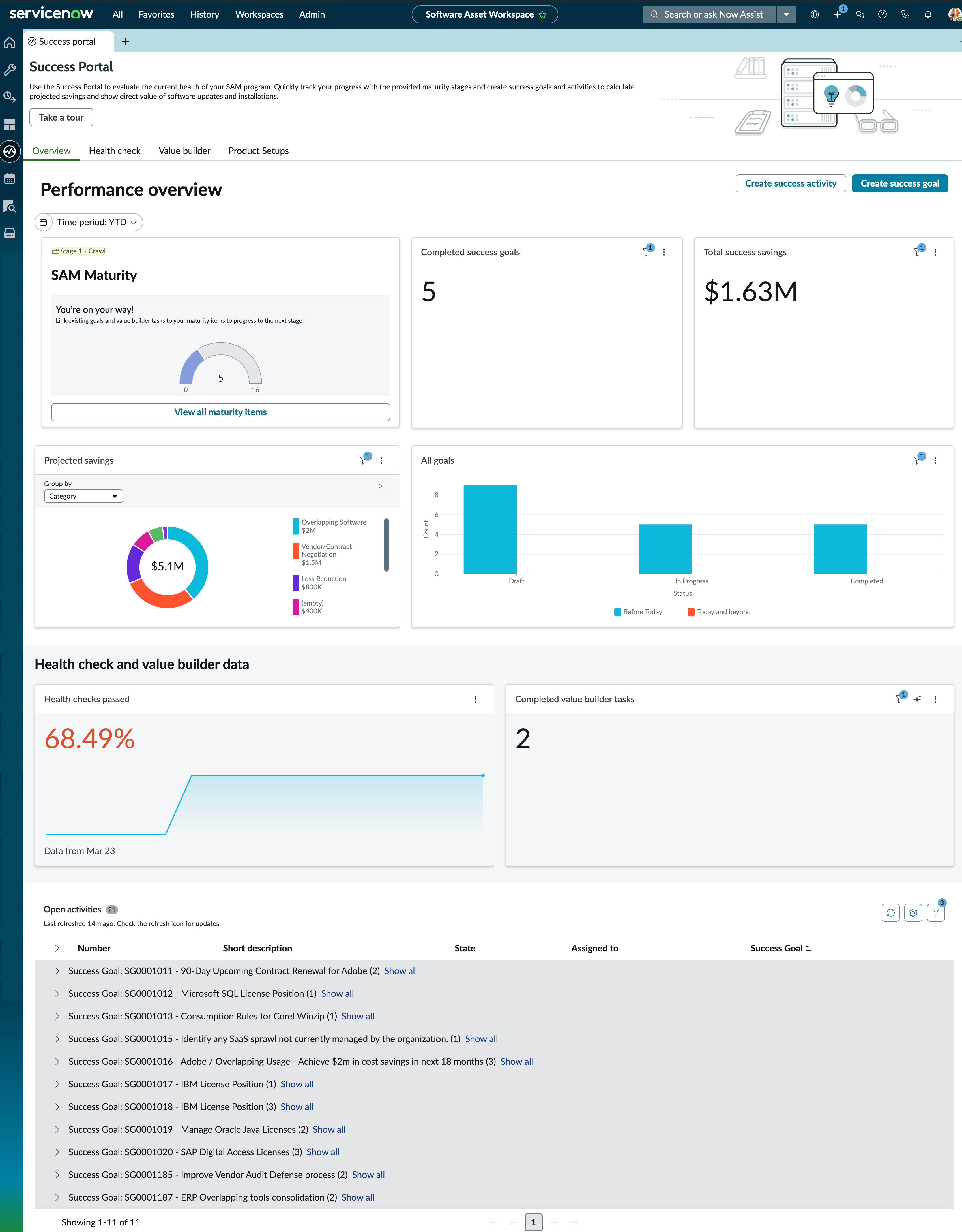
Task: Expand Success Goal SG0001187 ERP Overlapping group
Action: coord(57,1197)
